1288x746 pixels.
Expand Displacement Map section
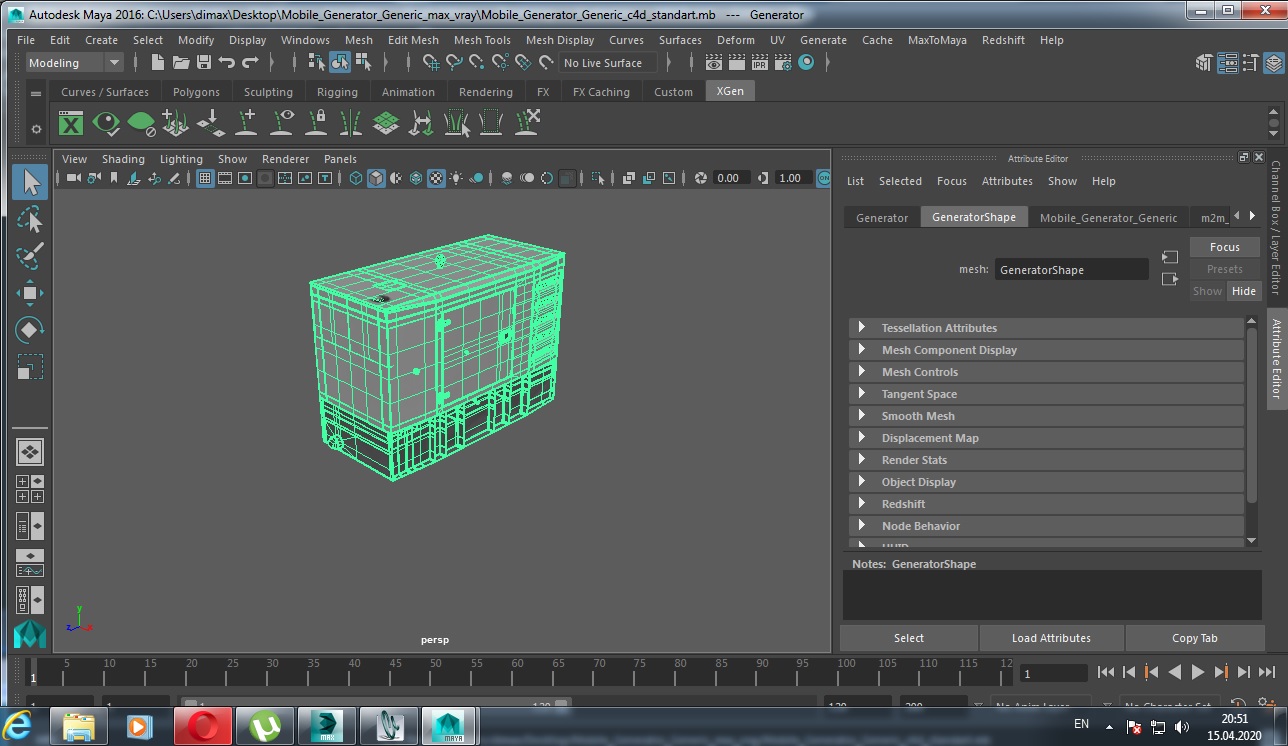(x=1047, y=438)
